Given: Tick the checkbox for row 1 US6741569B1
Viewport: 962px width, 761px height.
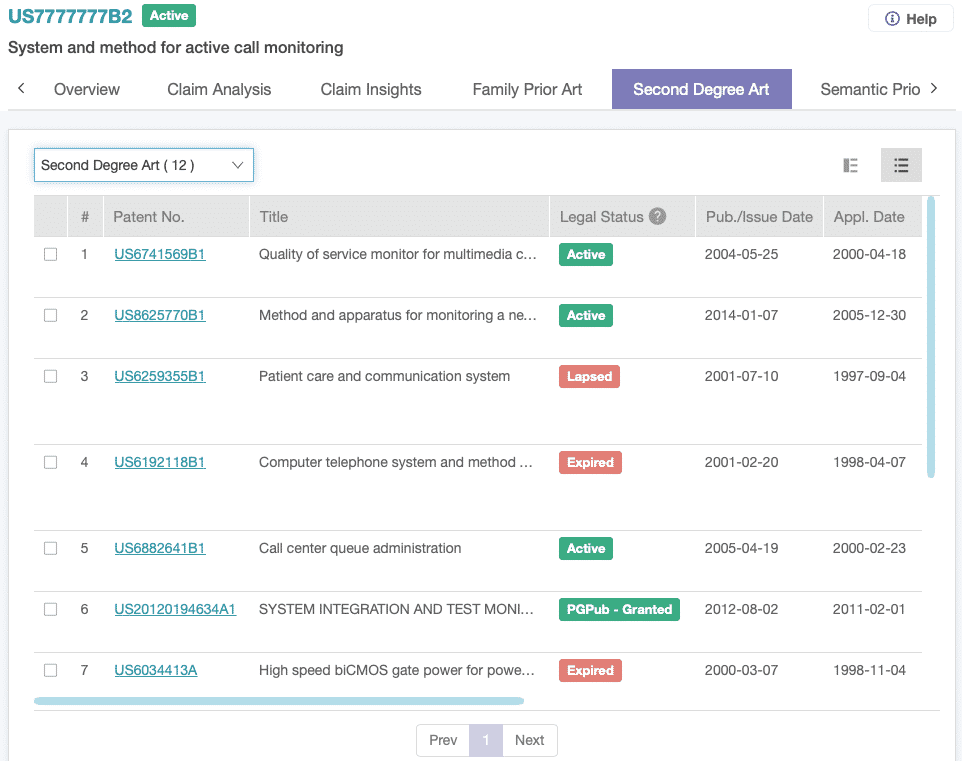Looking at the screenshot, I should pos(50,254).
